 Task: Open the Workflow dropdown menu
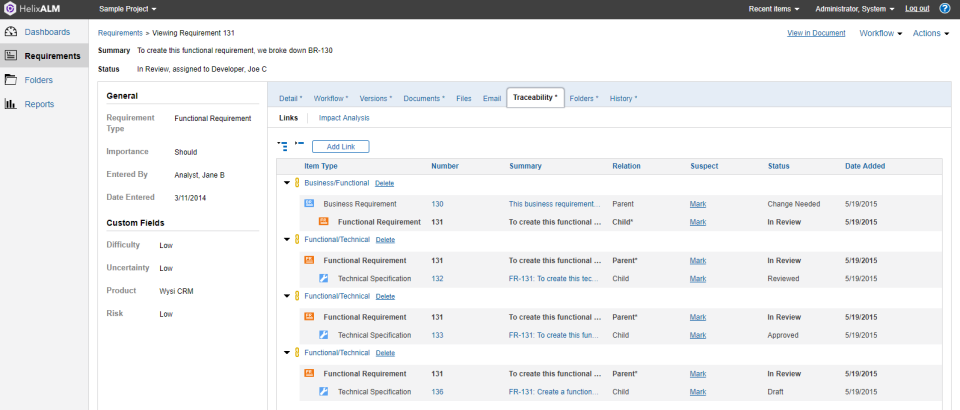880,33
